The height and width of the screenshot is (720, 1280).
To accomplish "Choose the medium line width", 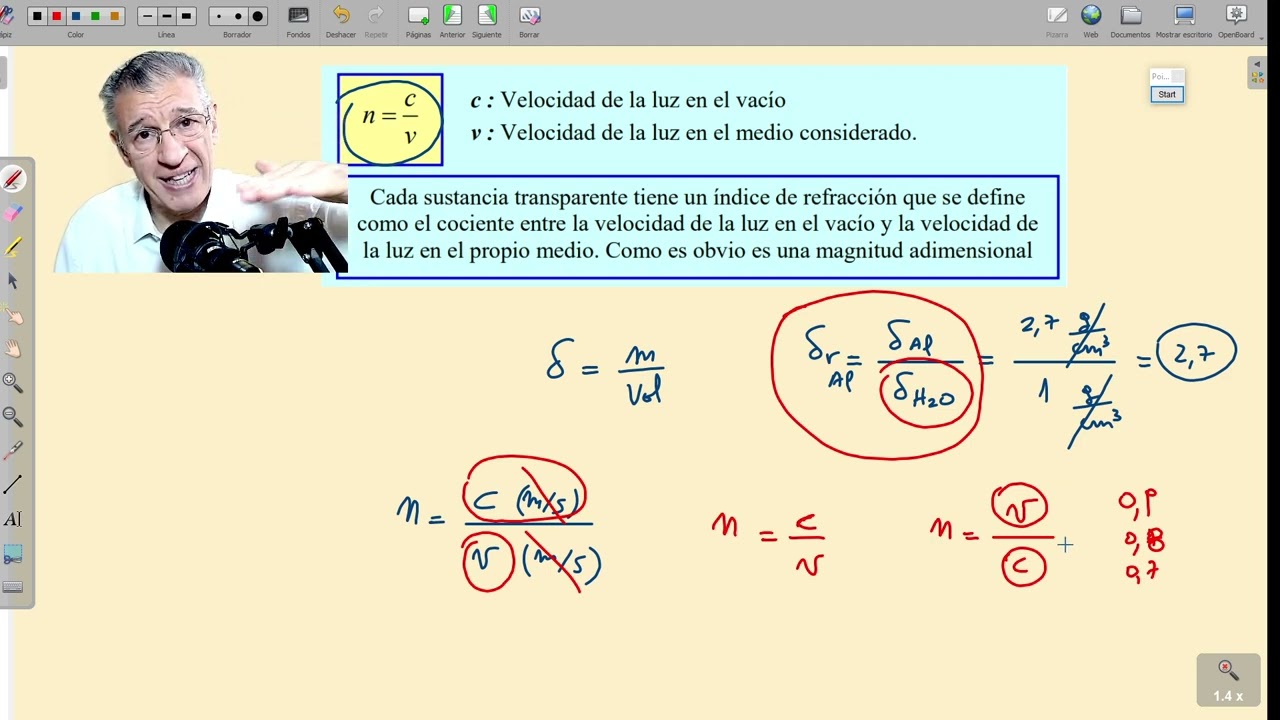I will pyautogui.click(x=166, y=16).
